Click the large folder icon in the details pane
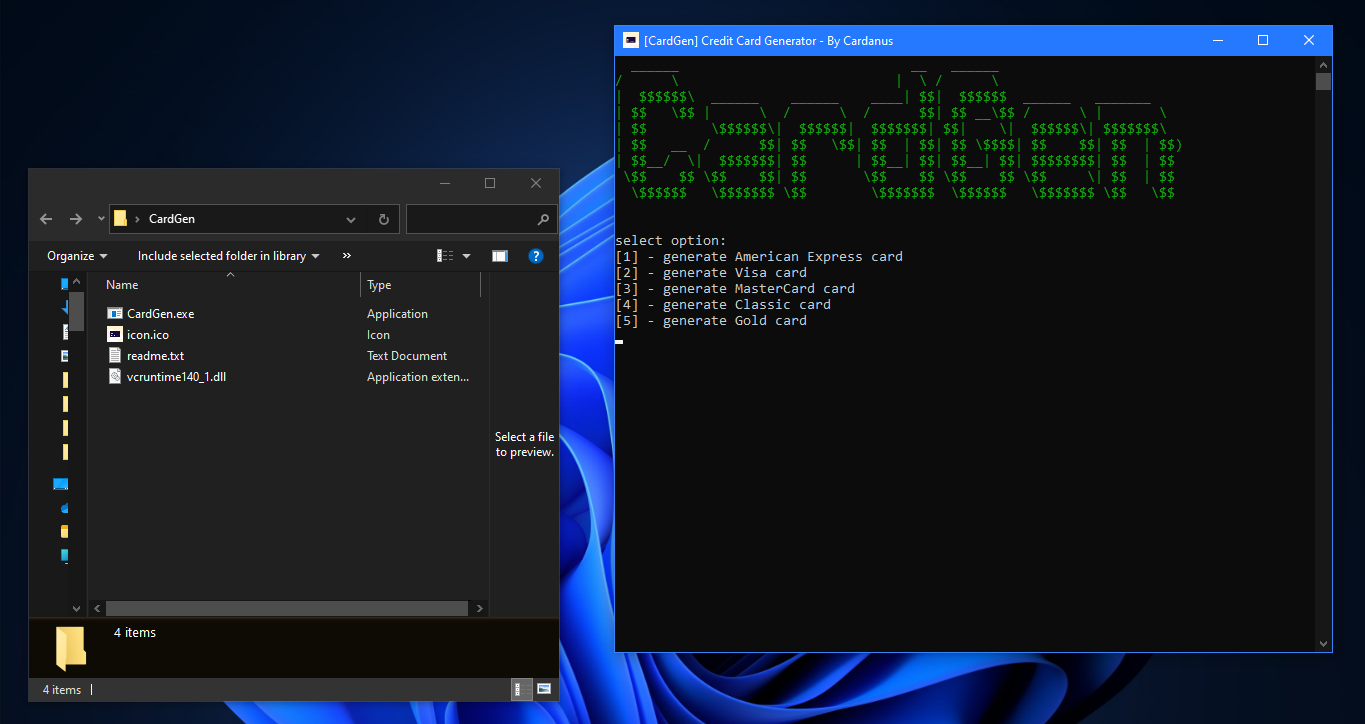 (x=71, y=649)
